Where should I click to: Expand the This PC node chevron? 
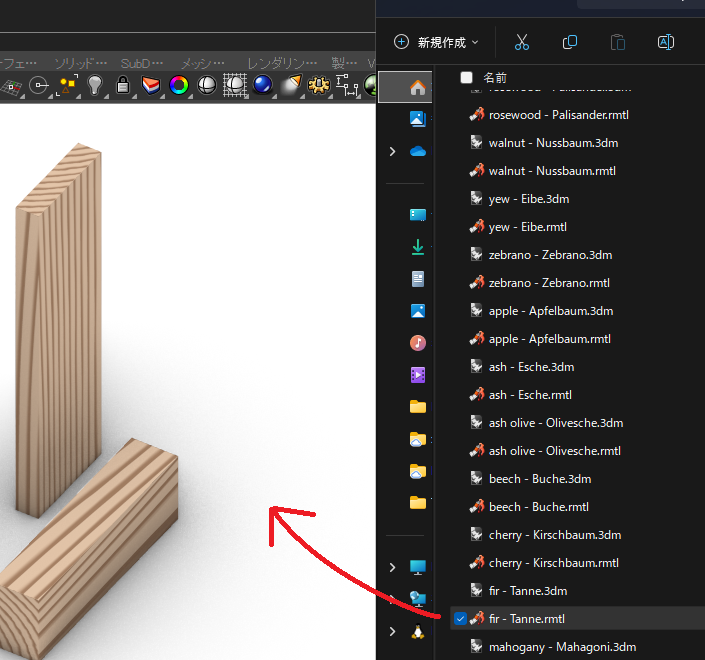pos(392,567)
